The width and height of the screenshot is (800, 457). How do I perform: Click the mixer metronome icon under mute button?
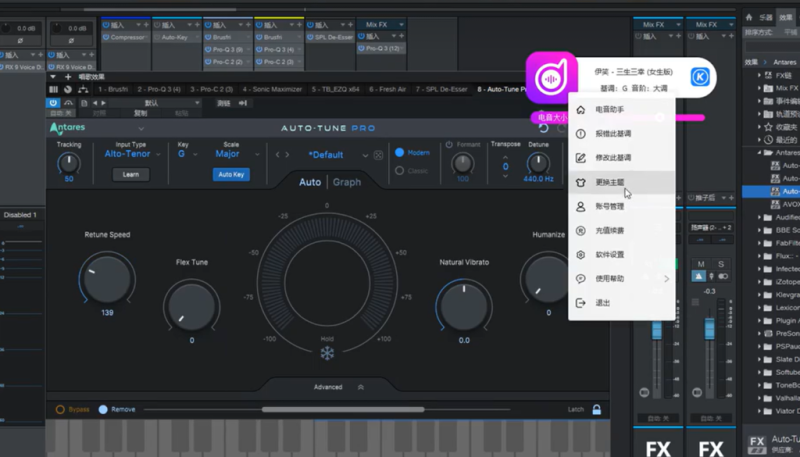698,276
